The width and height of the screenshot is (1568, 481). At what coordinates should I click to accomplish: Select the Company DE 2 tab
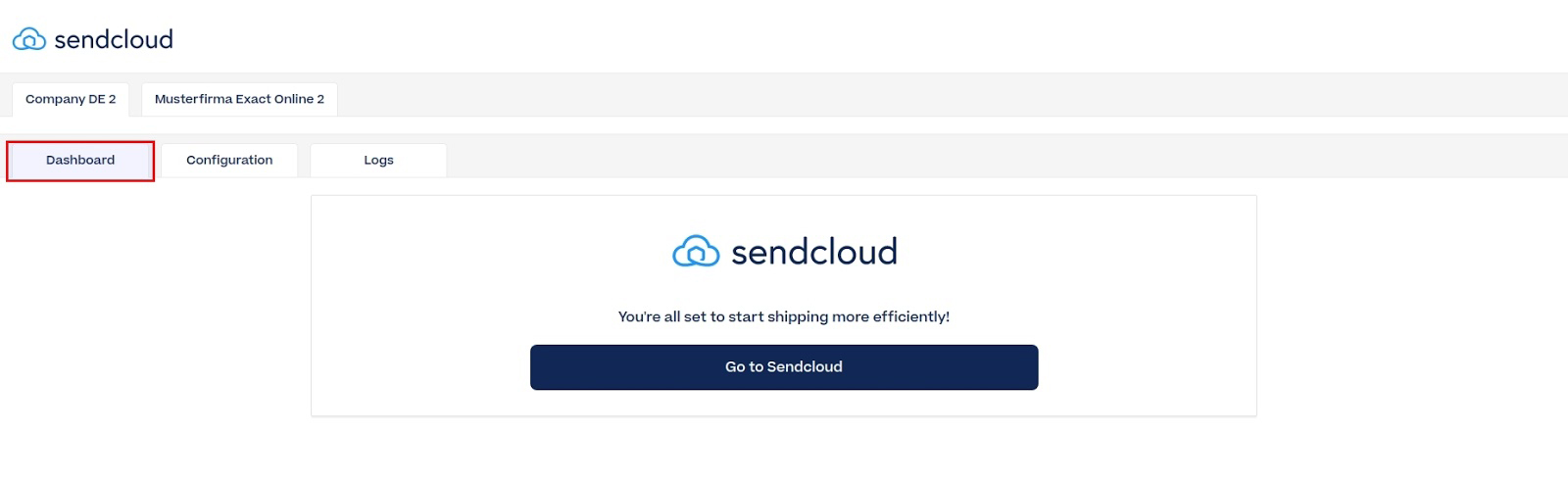71,99
